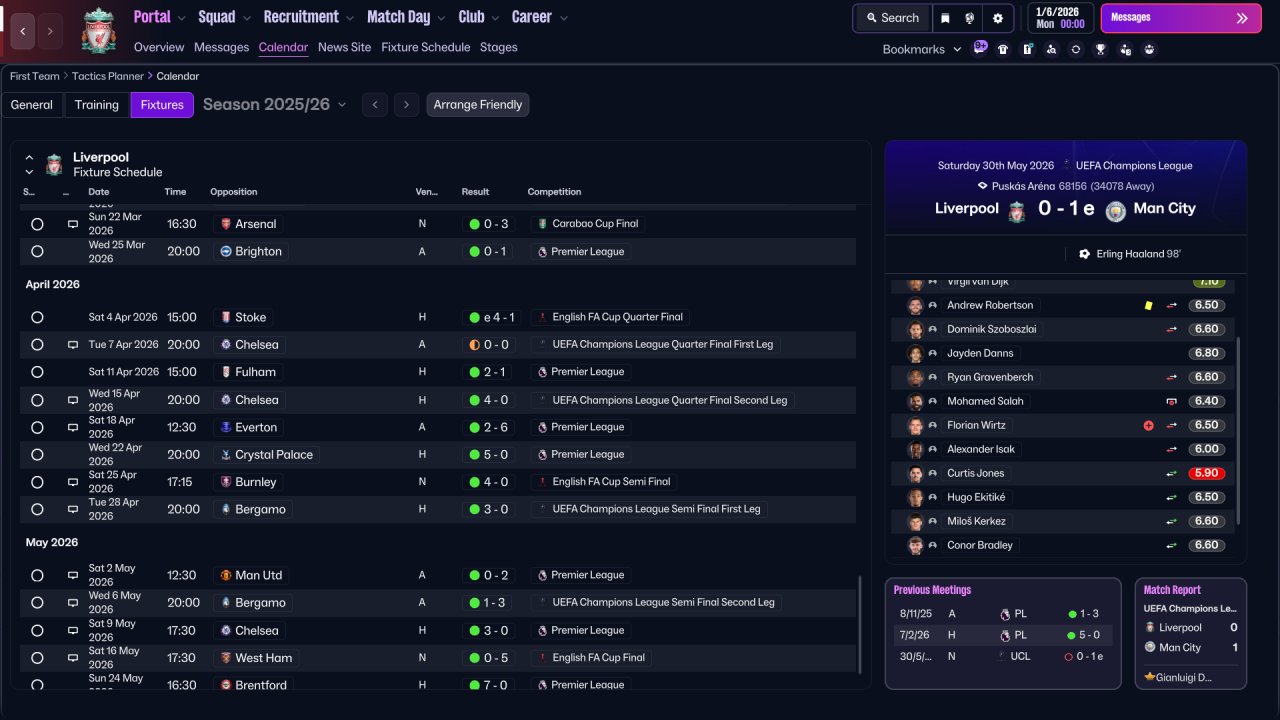The width and height of the screenshot is (1280, 720).
Task: Click the purple Messages continue button
Action: tap(1181, 18)
